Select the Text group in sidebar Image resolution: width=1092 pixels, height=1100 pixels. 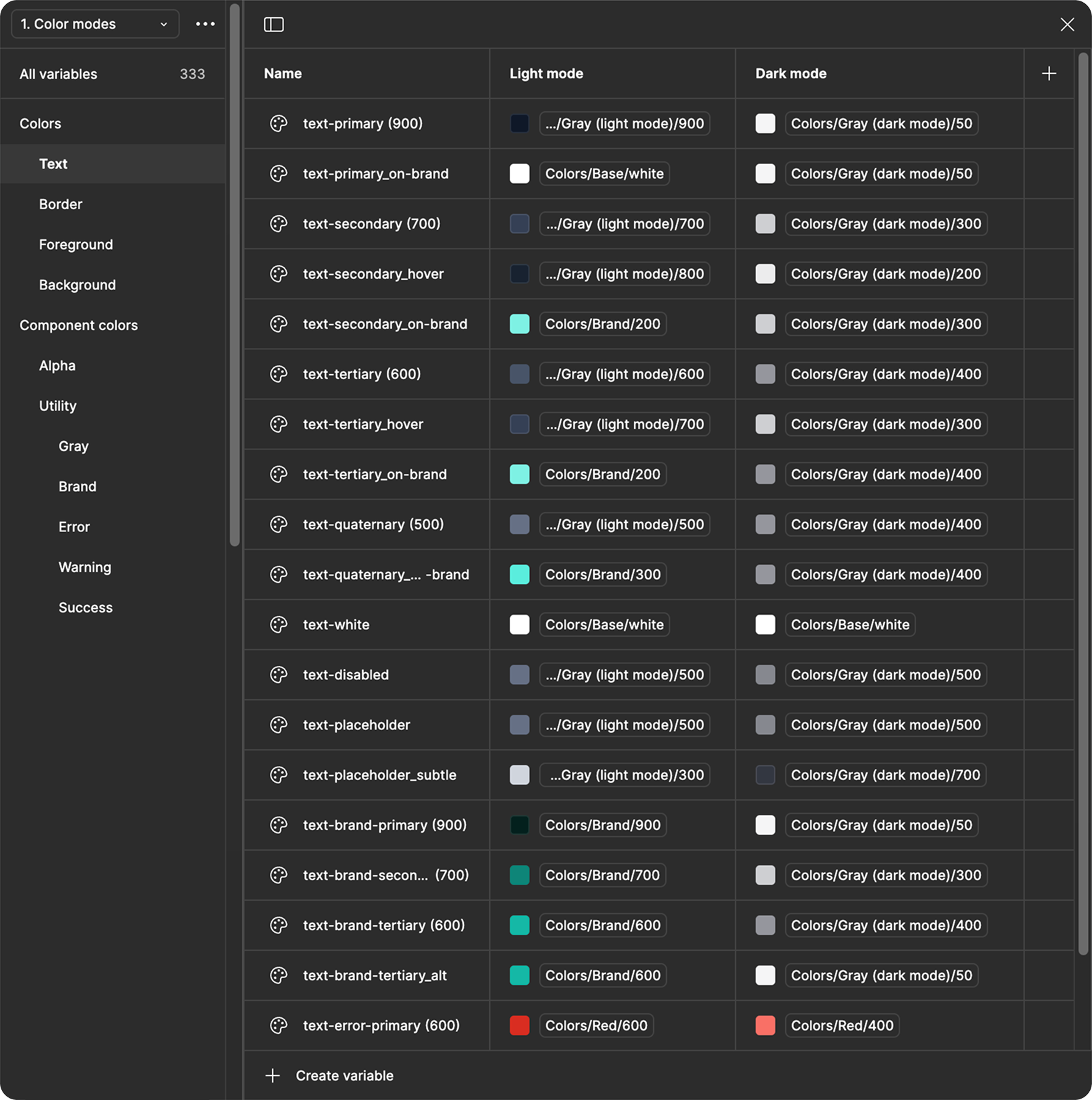pyautogui.click(x=113, y=164)
